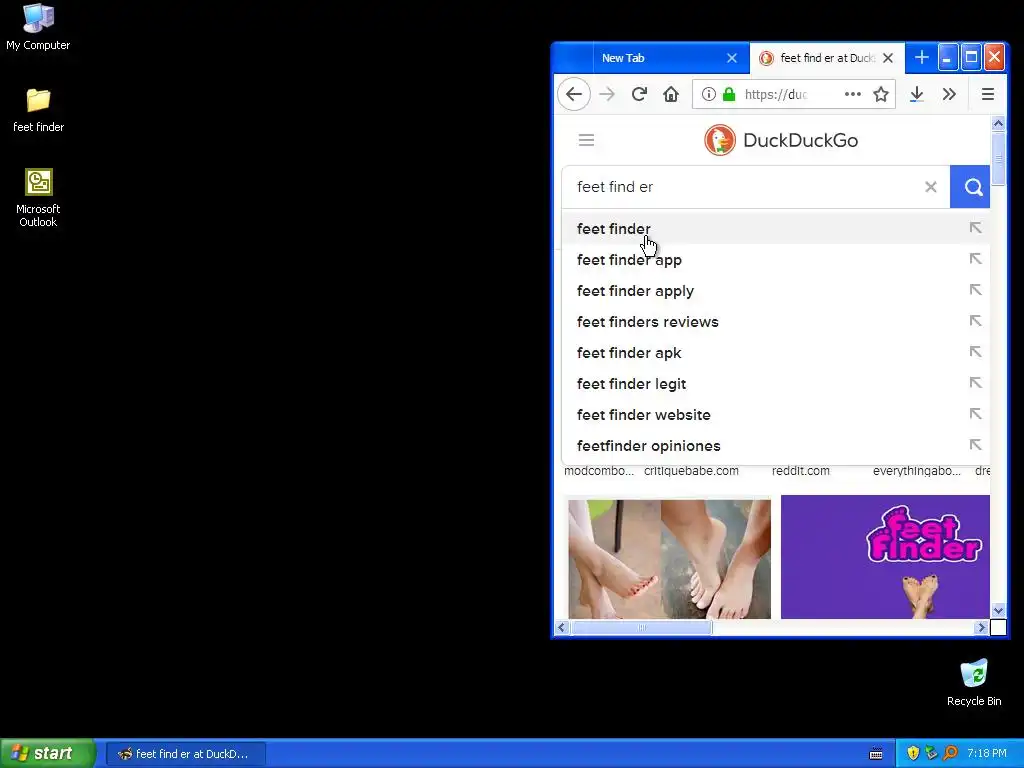Go back to the previous browser page
This screenshot has width=1024, height=768.
(x=573, y=95)
